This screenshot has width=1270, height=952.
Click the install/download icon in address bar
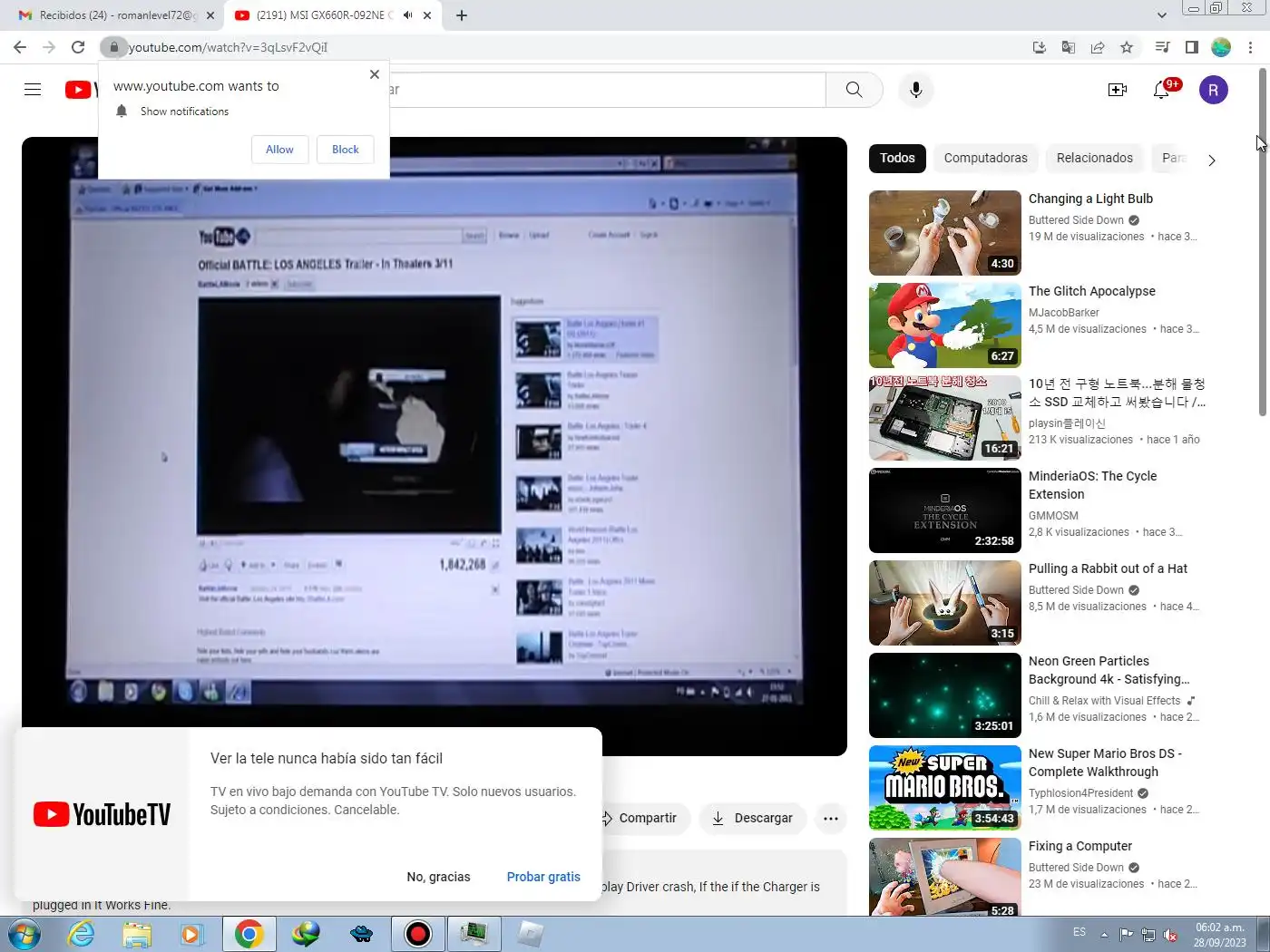pyautogui.click(x=1040, y=47)
